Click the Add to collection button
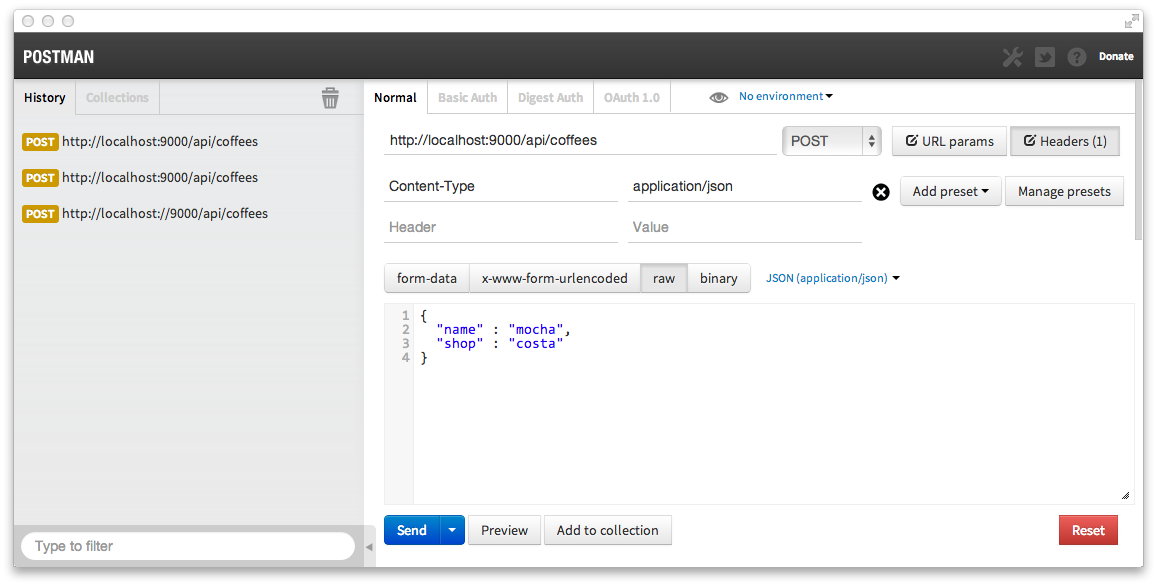This screenshot has height=587, width=1157. pos(607,530)
